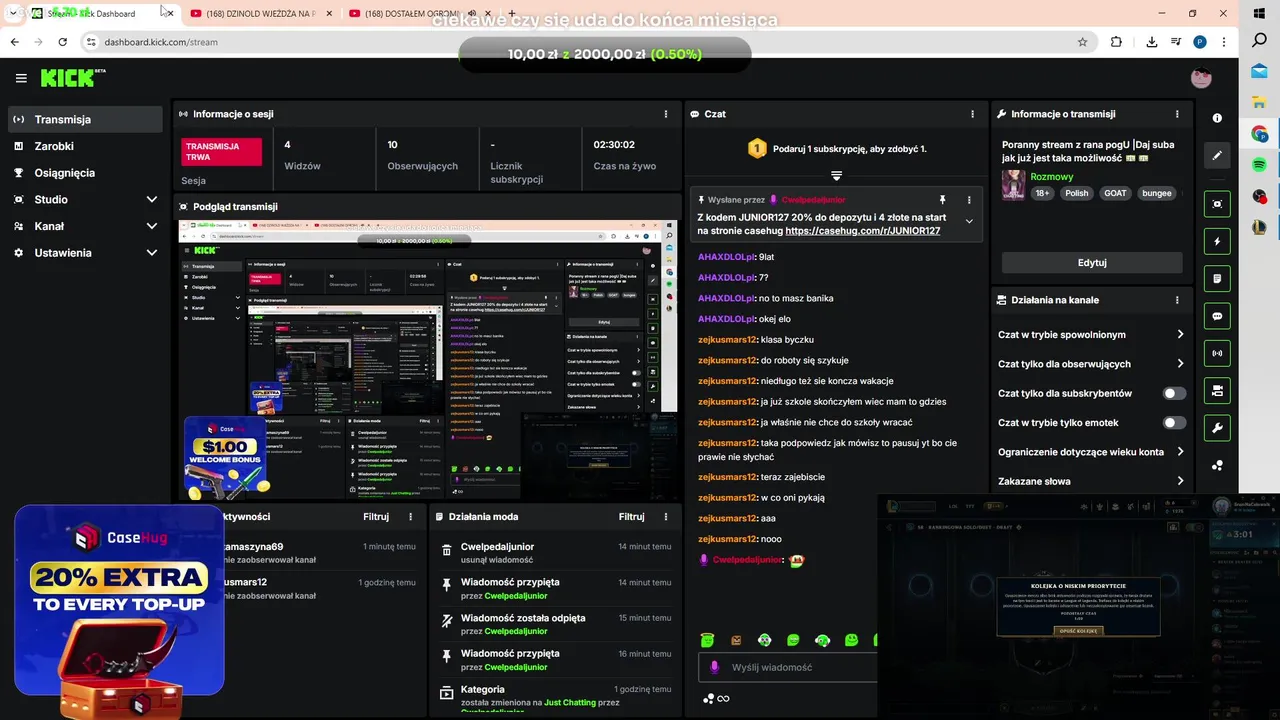Click the pin icon on pinned chat message
Image resolution: width=1280 pixels, height=720 pixels.
[942, 200]
